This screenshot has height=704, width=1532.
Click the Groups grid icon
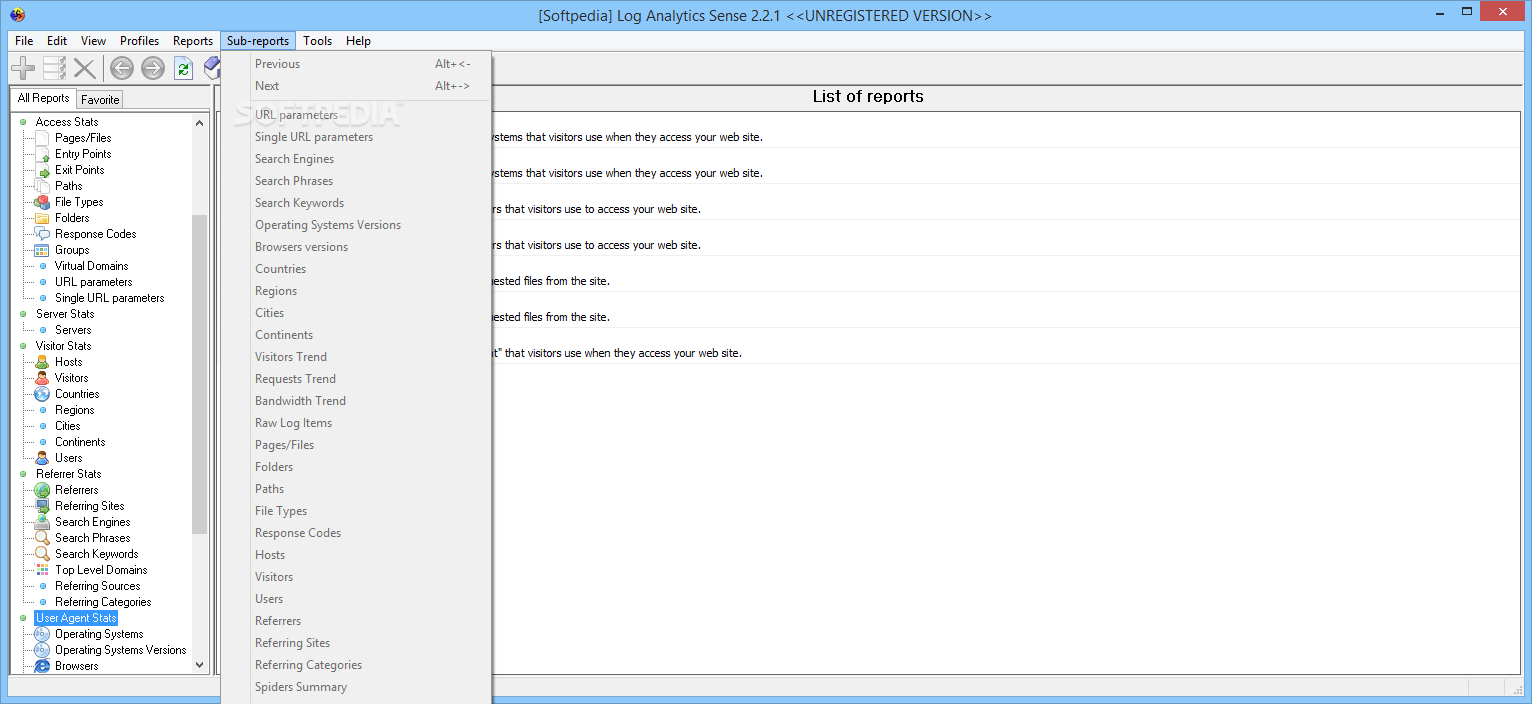tap(42, 250)
